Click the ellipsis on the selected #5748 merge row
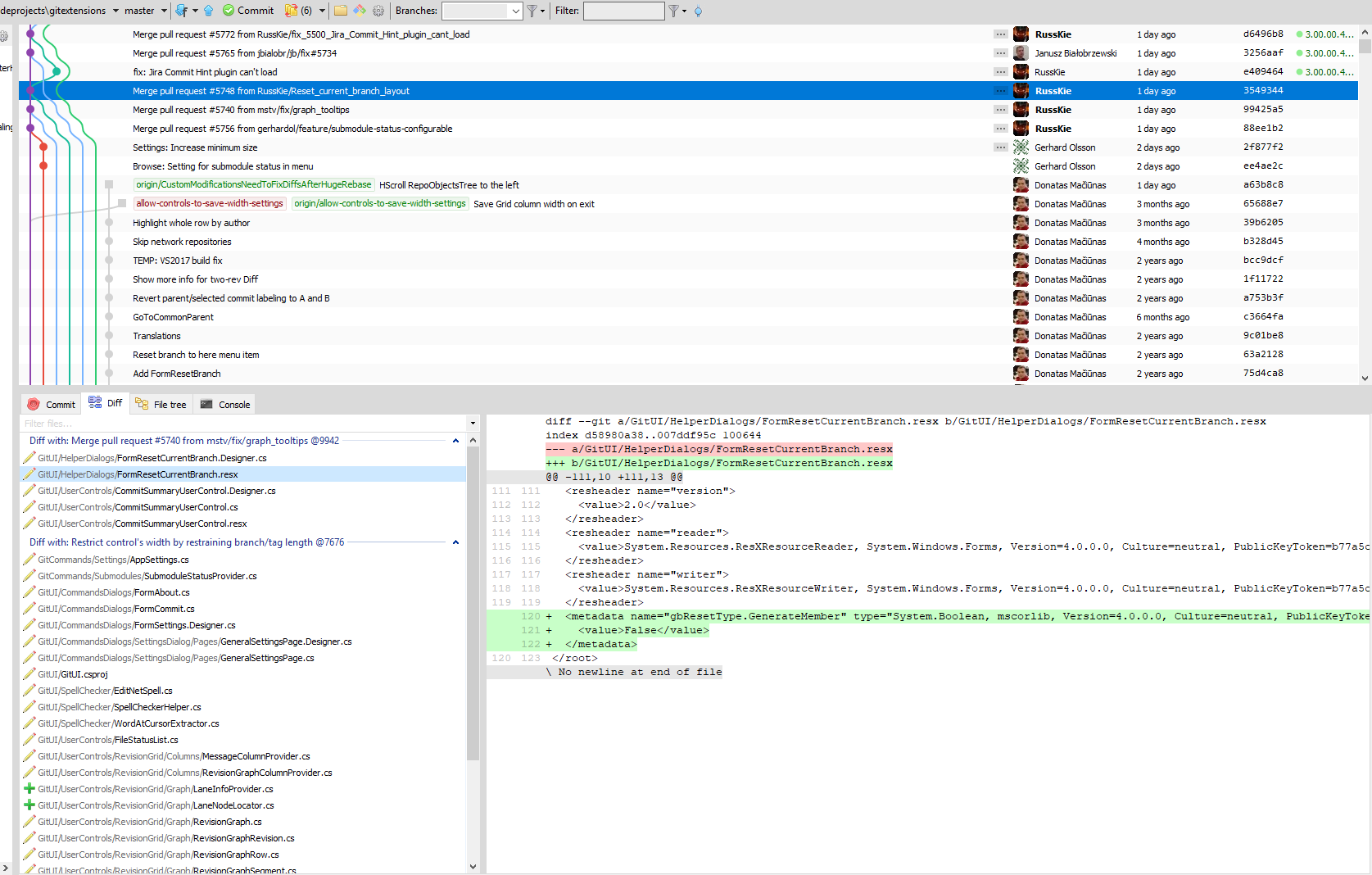 1000,90
